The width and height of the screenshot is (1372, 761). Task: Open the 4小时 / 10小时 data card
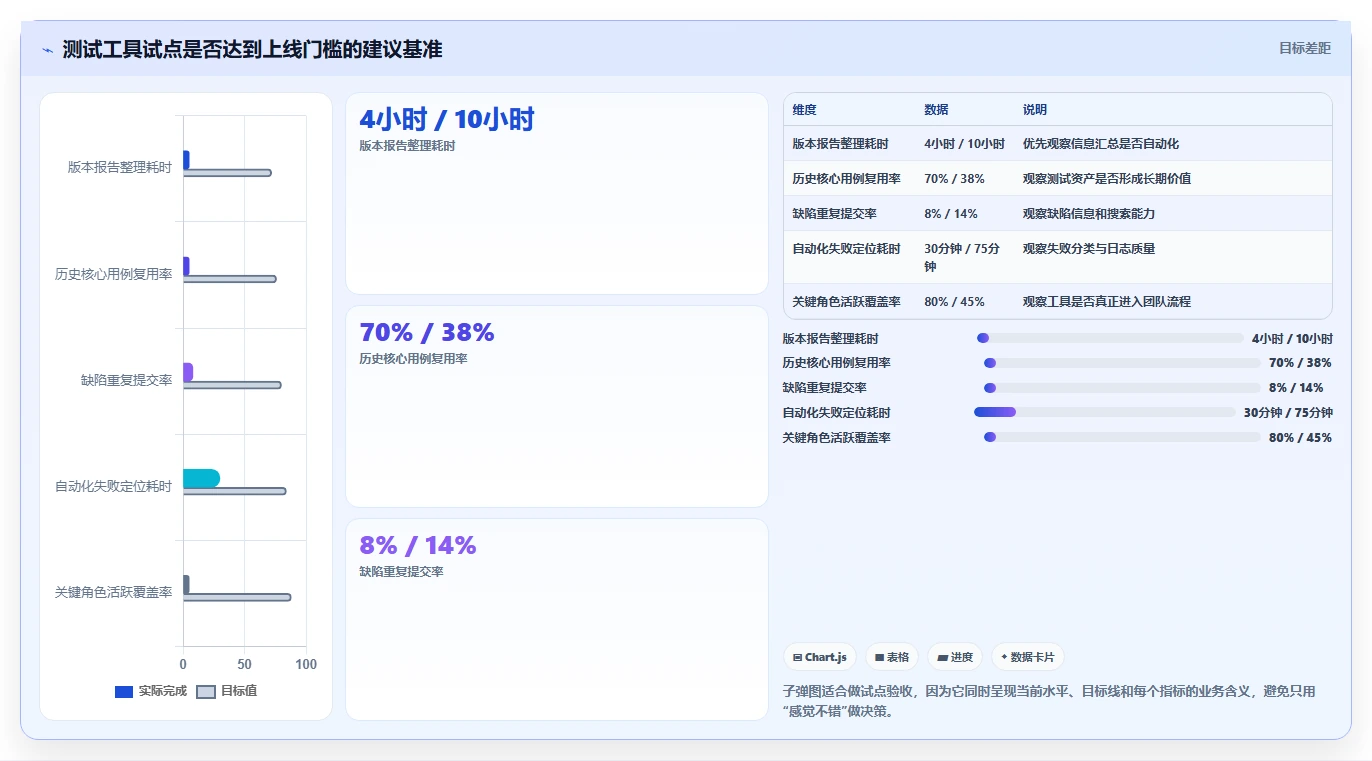[557, 194]
